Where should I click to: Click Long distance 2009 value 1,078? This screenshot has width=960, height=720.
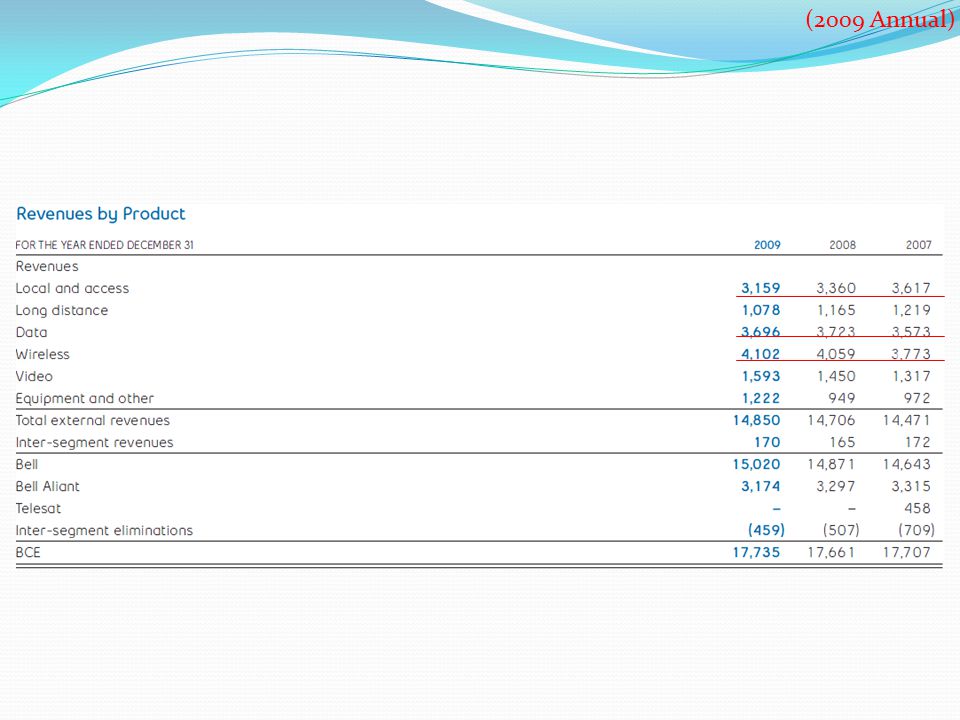761,310
